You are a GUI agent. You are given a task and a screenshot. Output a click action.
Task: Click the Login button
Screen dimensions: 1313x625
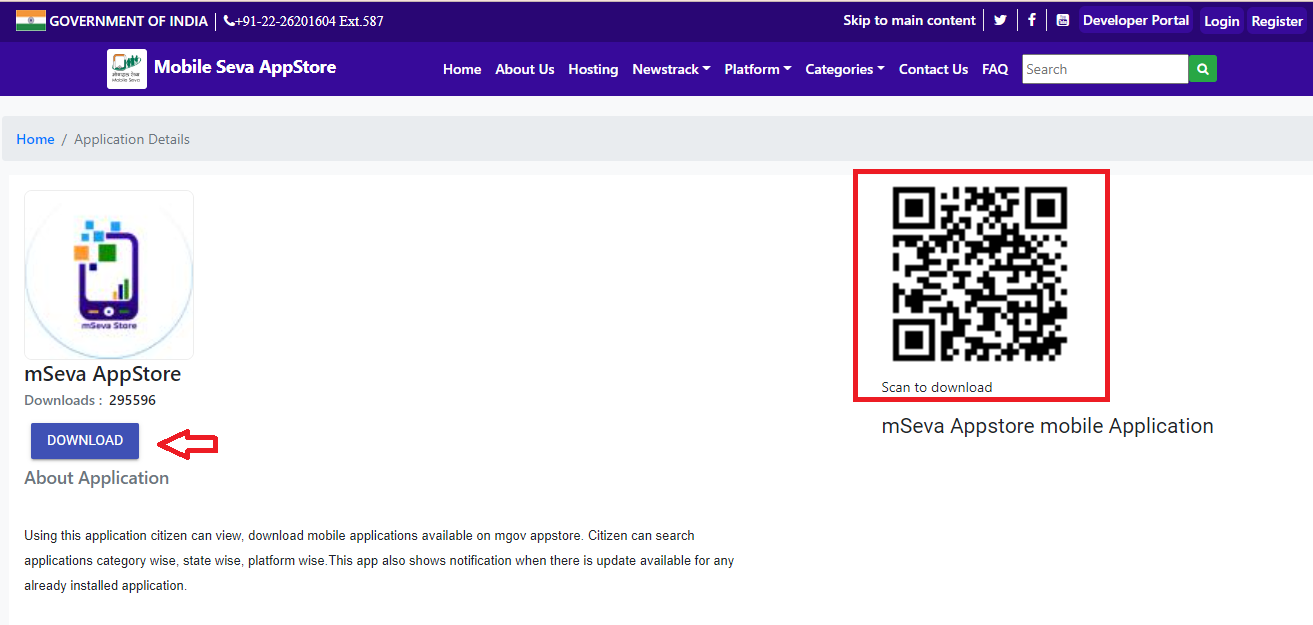coord(1221,21)
